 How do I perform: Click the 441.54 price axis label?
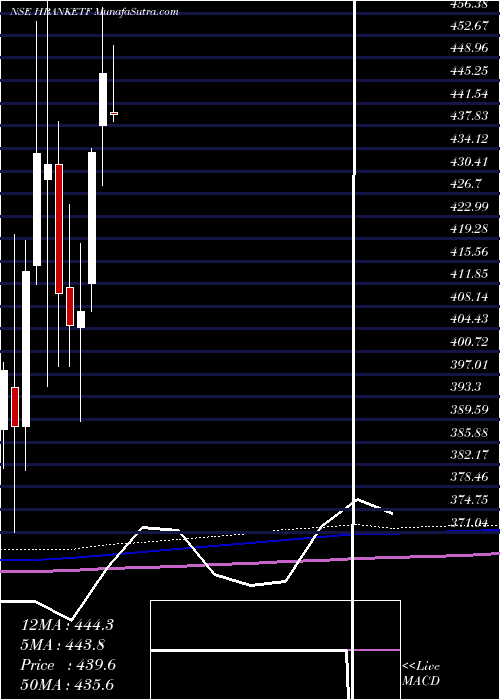point(469,94)
